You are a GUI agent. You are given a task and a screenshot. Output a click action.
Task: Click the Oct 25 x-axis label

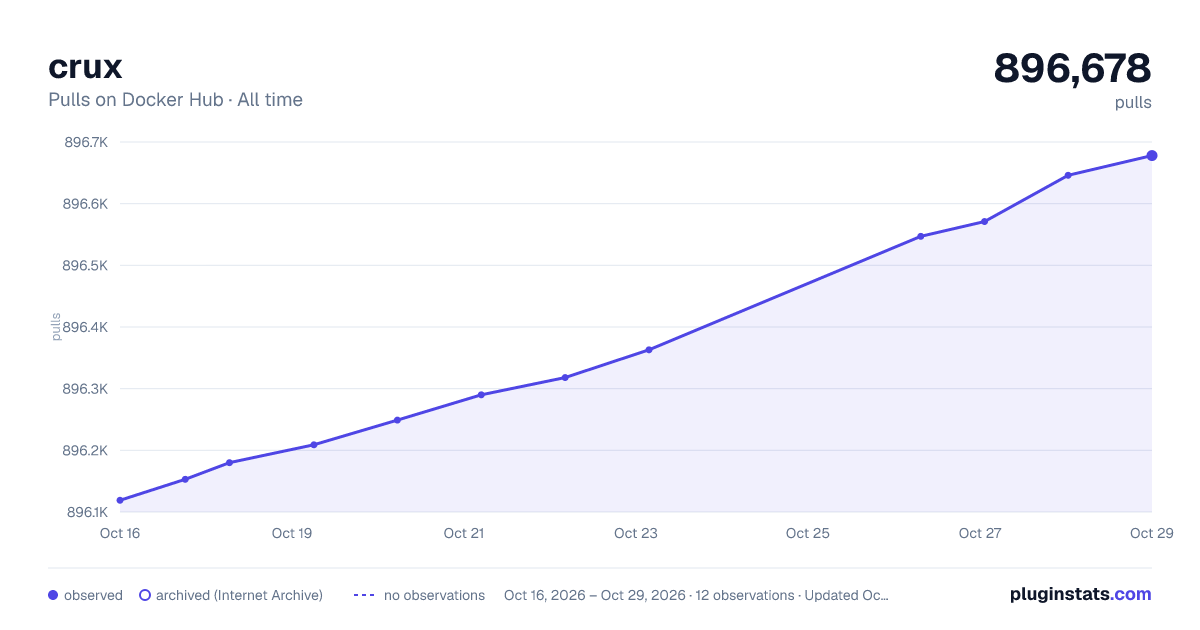(808, 533)
